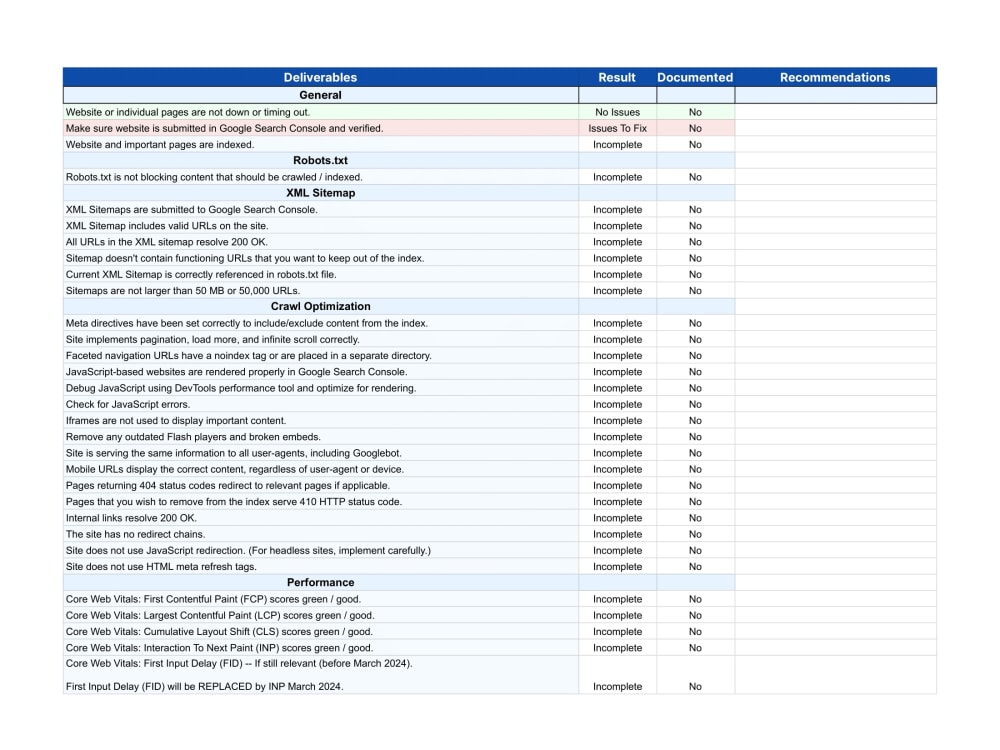
Task: Select 'First Input Delay (FID)' cell
Action: [320, 675]
